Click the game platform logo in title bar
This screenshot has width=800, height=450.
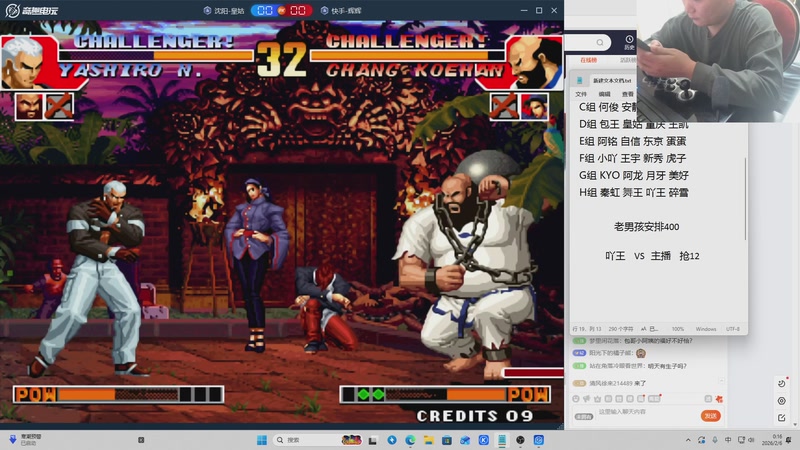point(32,10)
